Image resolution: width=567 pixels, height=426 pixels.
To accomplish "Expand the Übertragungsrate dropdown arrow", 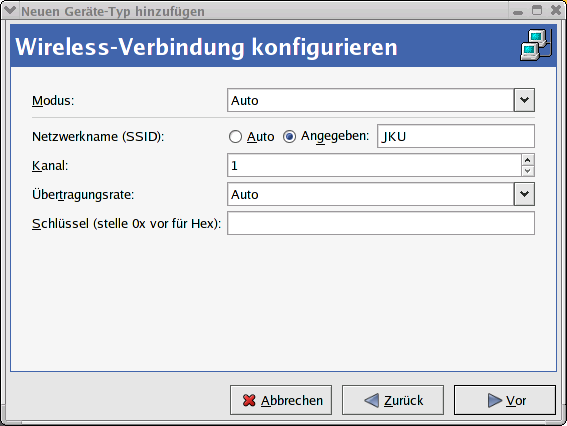I will 524,194.
